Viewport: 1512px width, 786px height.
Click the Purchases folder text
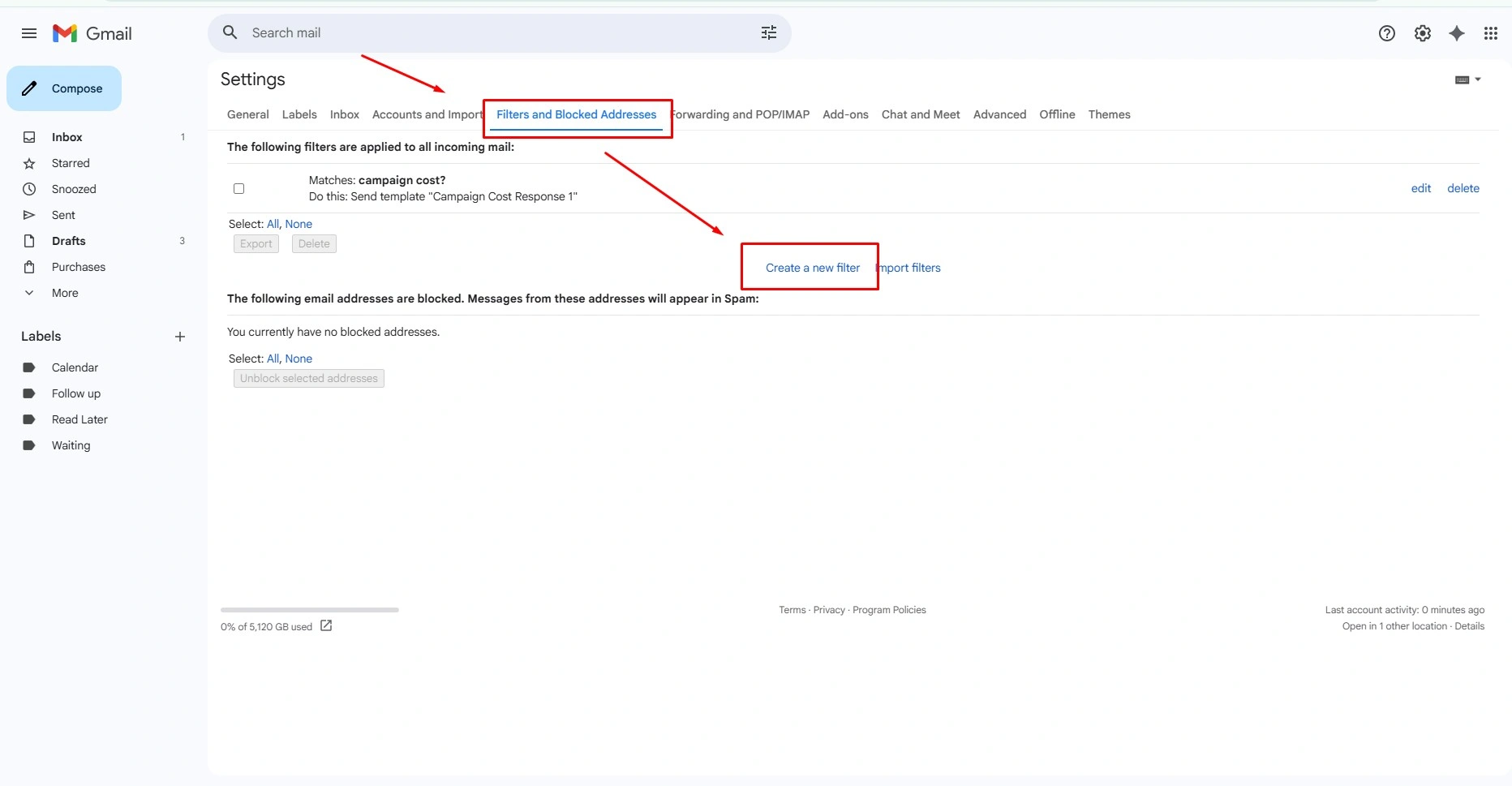coord(79,267)
